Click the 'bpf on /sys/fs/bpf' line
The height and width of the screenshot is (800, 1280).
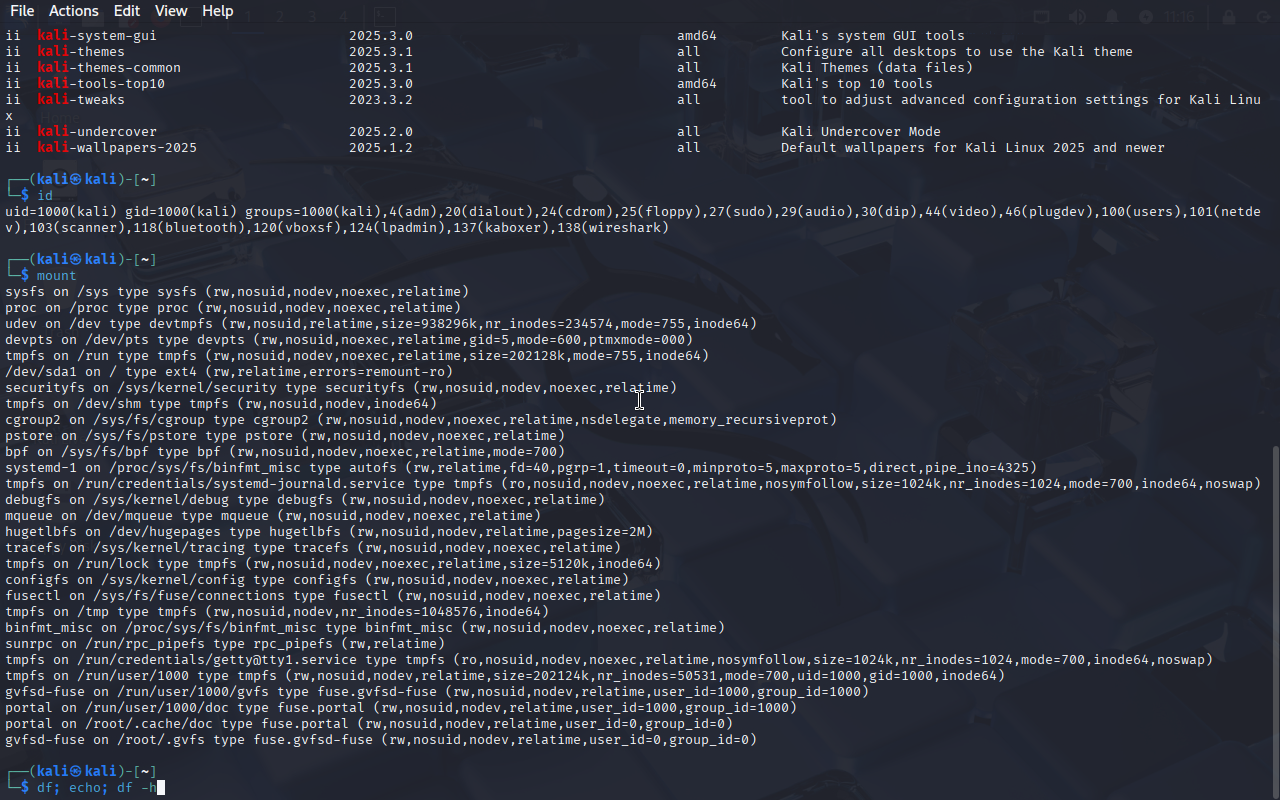click(285, 452)
